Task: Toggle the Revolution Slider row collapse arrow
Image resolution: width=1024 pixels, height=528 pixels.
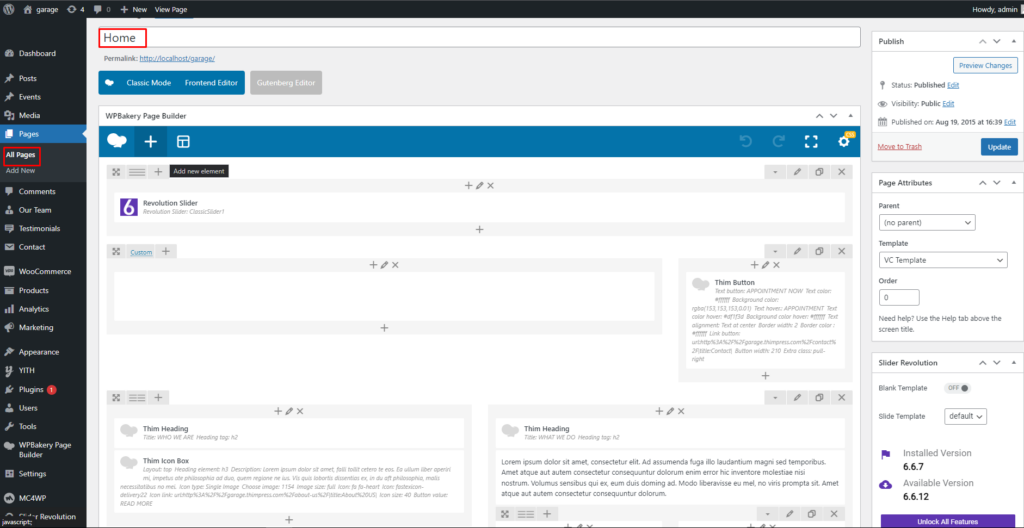Action: (x=775, y=172)
